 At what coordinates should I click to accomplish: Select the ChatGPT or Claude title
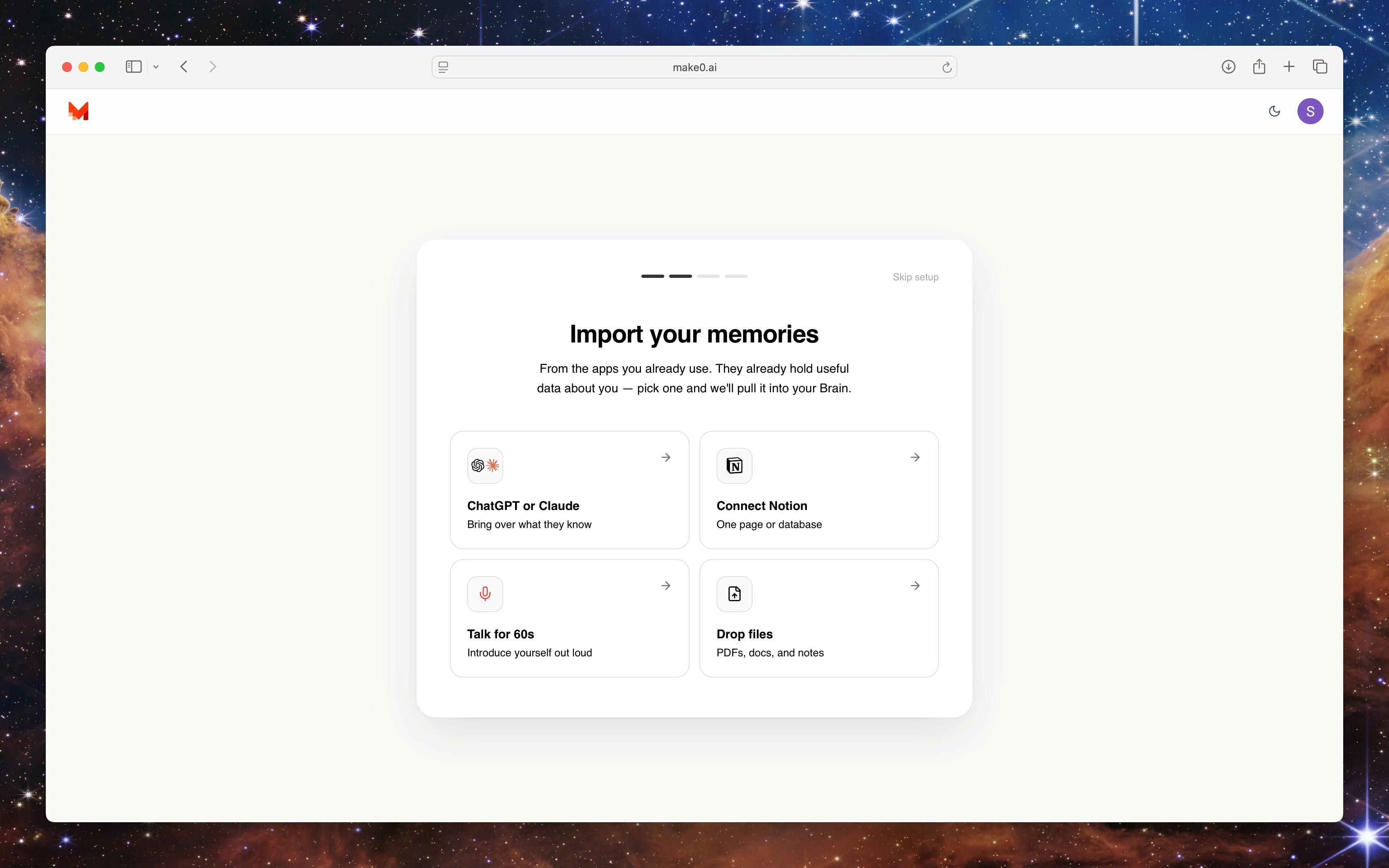[523, 506]
